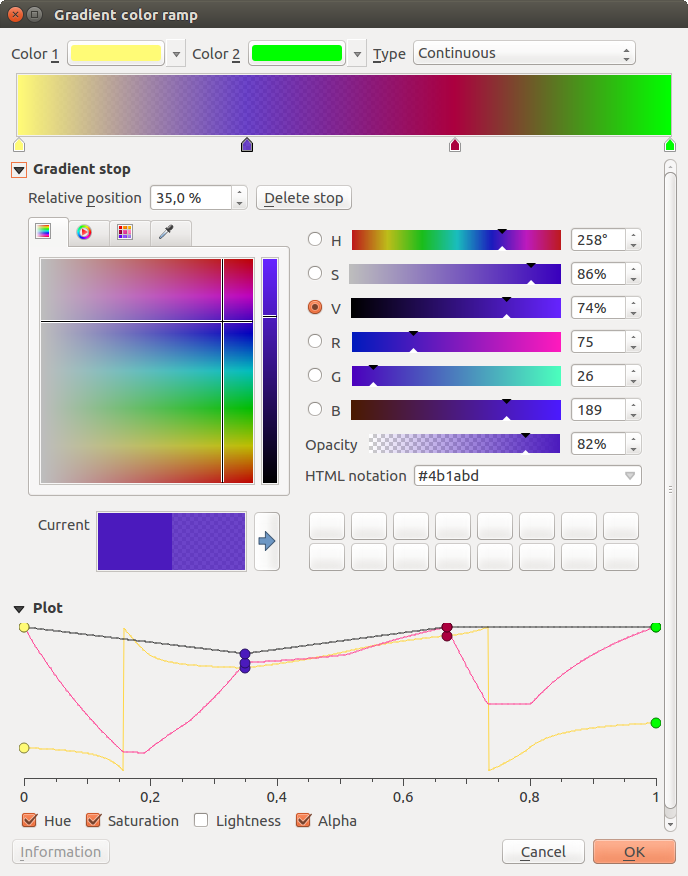Open the color swatches grid tab
Viewport: 688px width, 876px height.
pos(126,232)
